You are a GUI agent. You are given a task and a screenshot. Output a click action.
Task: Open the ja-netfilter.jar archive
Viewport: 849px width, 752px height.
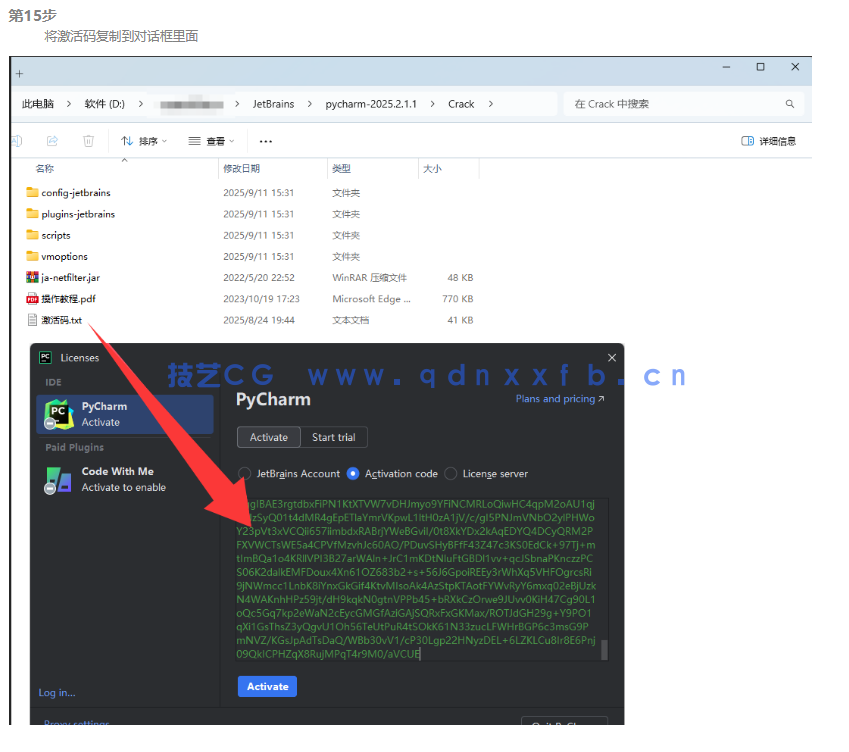click(78, 277)
